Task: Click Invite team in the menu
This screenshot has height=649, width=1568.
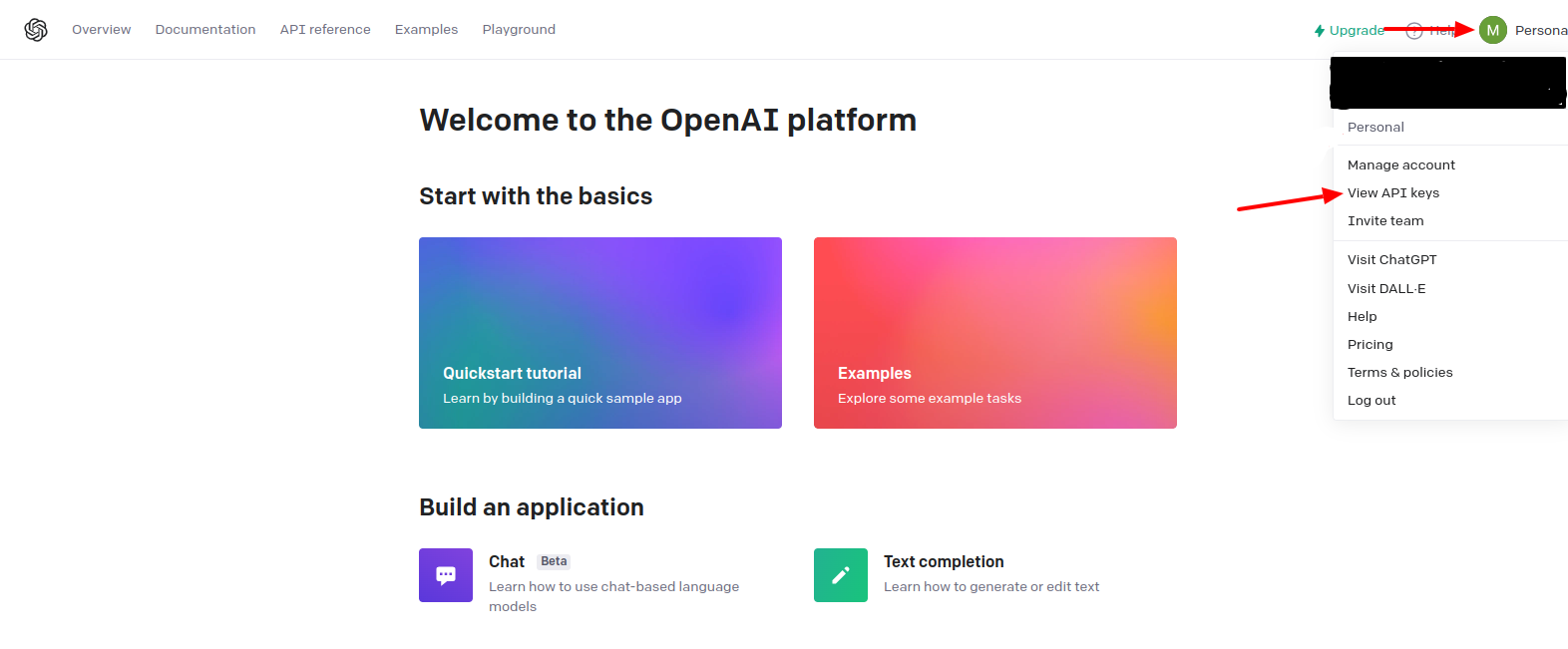Action: 1385,221
